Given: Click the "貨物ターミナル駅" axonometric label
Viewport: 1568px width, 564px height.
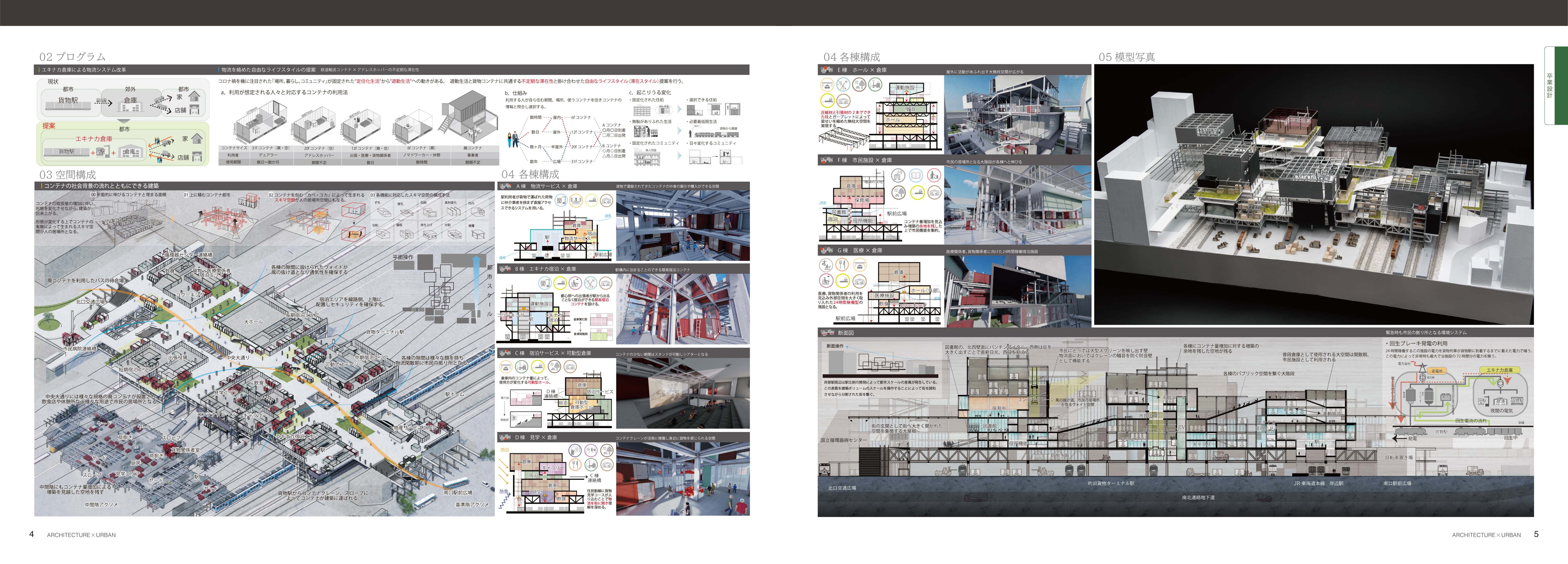Looking at the screenshot, I should [385, 332].
